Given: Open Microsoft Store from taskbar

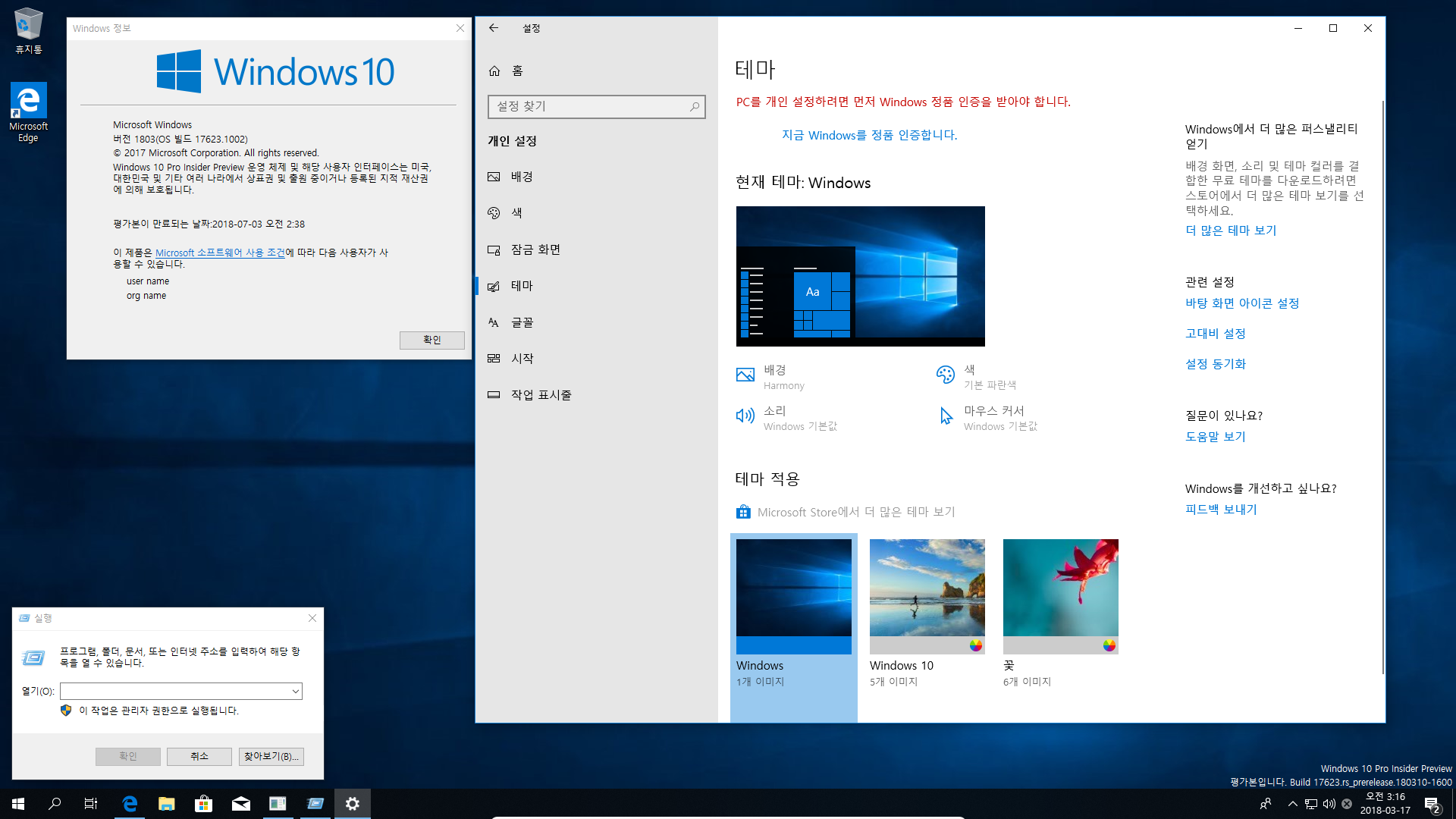Looking at the screenshot, I should (204, 804).
